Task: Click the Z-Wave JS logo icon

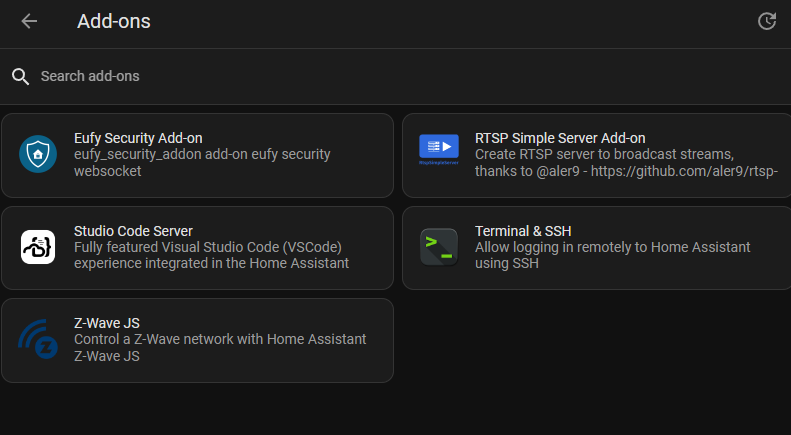Action: [x=38, y=339]
